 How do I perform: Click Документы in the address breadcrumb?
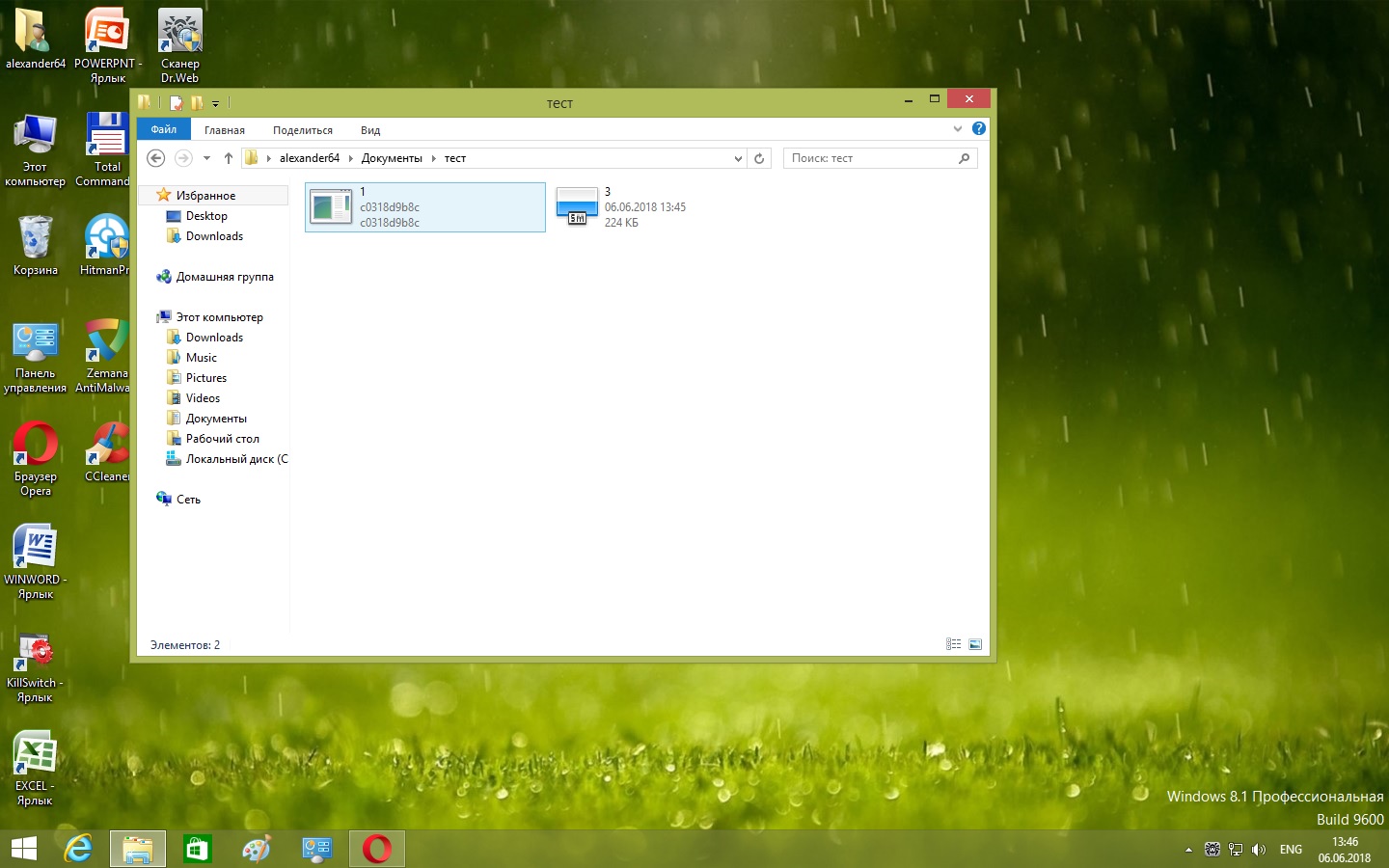pos(392,158)
